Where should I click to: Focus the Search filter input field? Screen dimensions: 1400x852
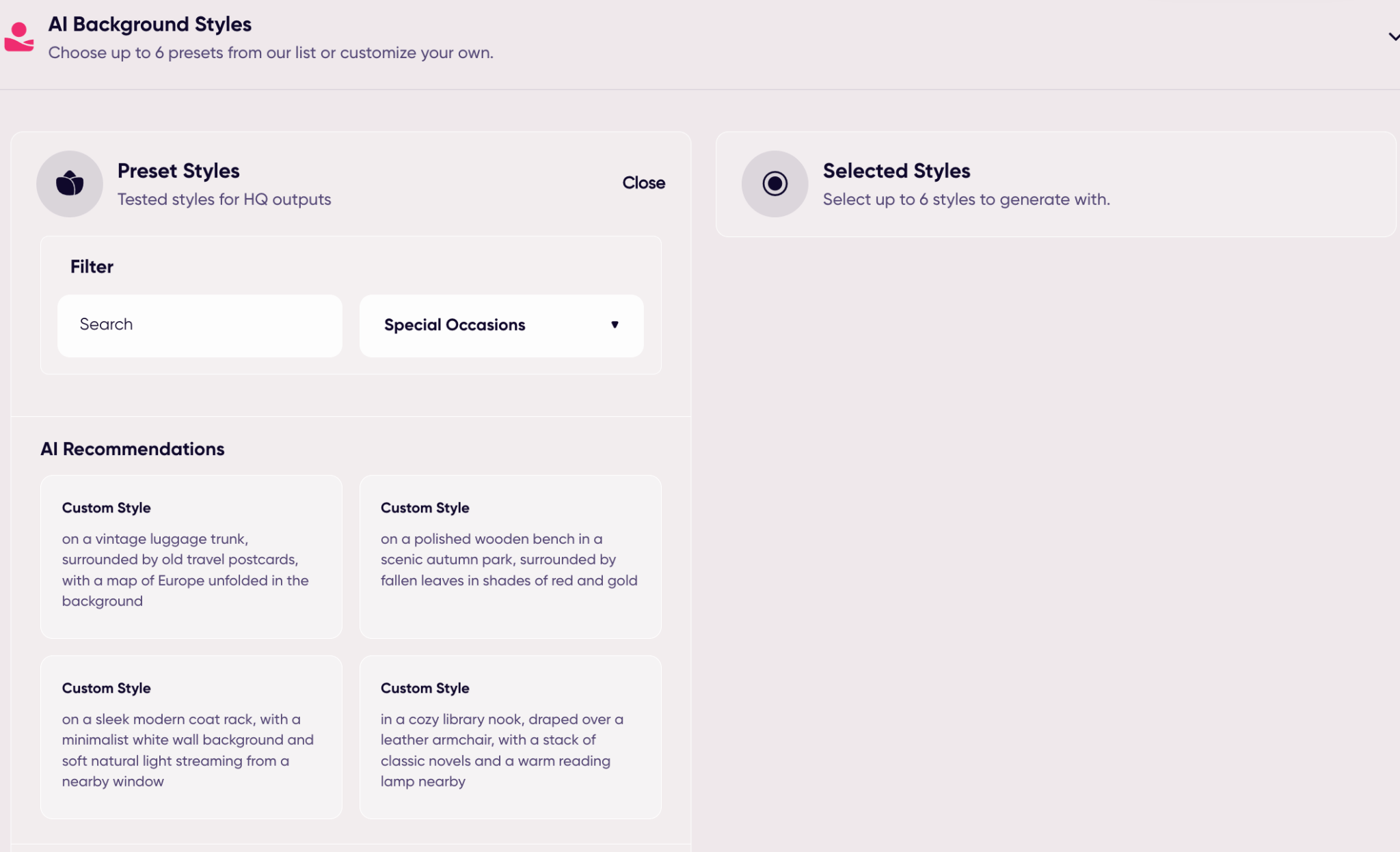tap(200, 325)
